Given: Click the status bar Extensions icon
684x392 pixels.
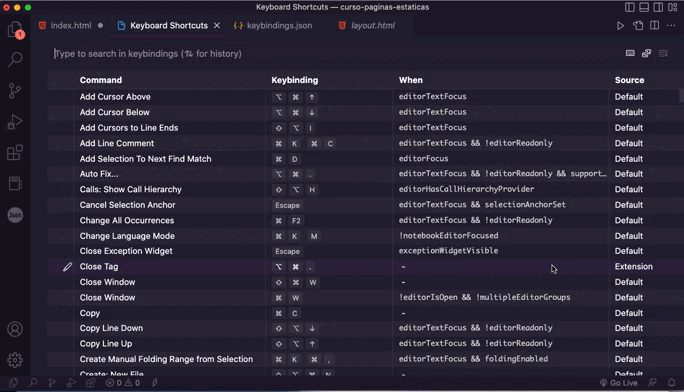Looking at the screenshot, I should (x=90, y=383).
